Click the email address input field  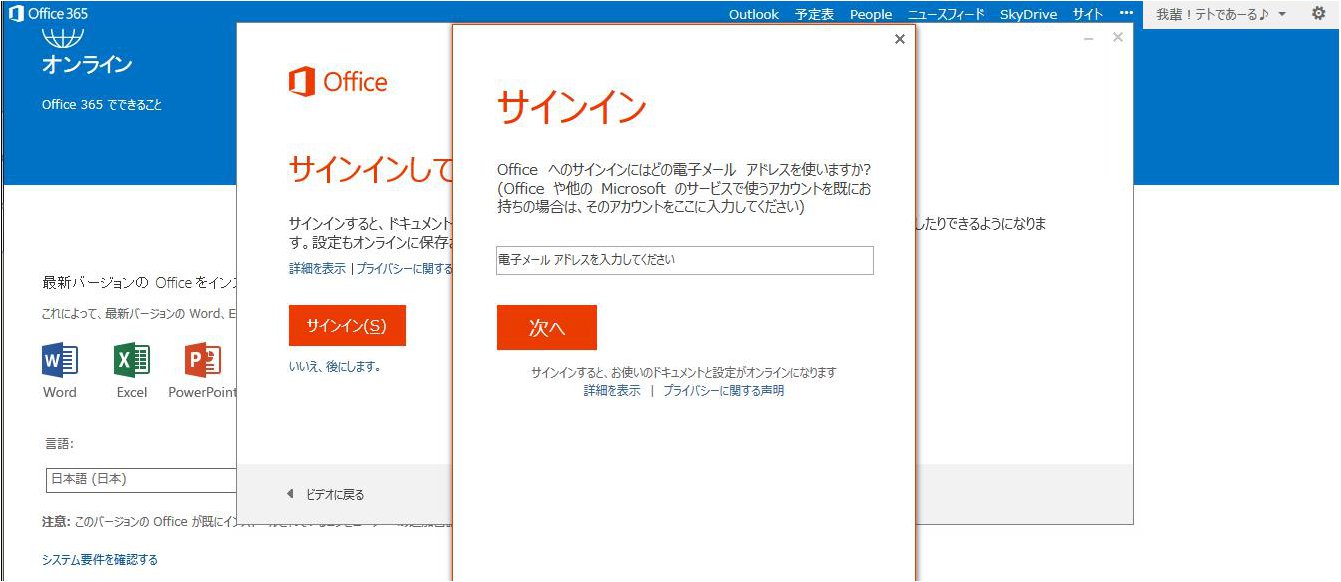pos(685,260)
